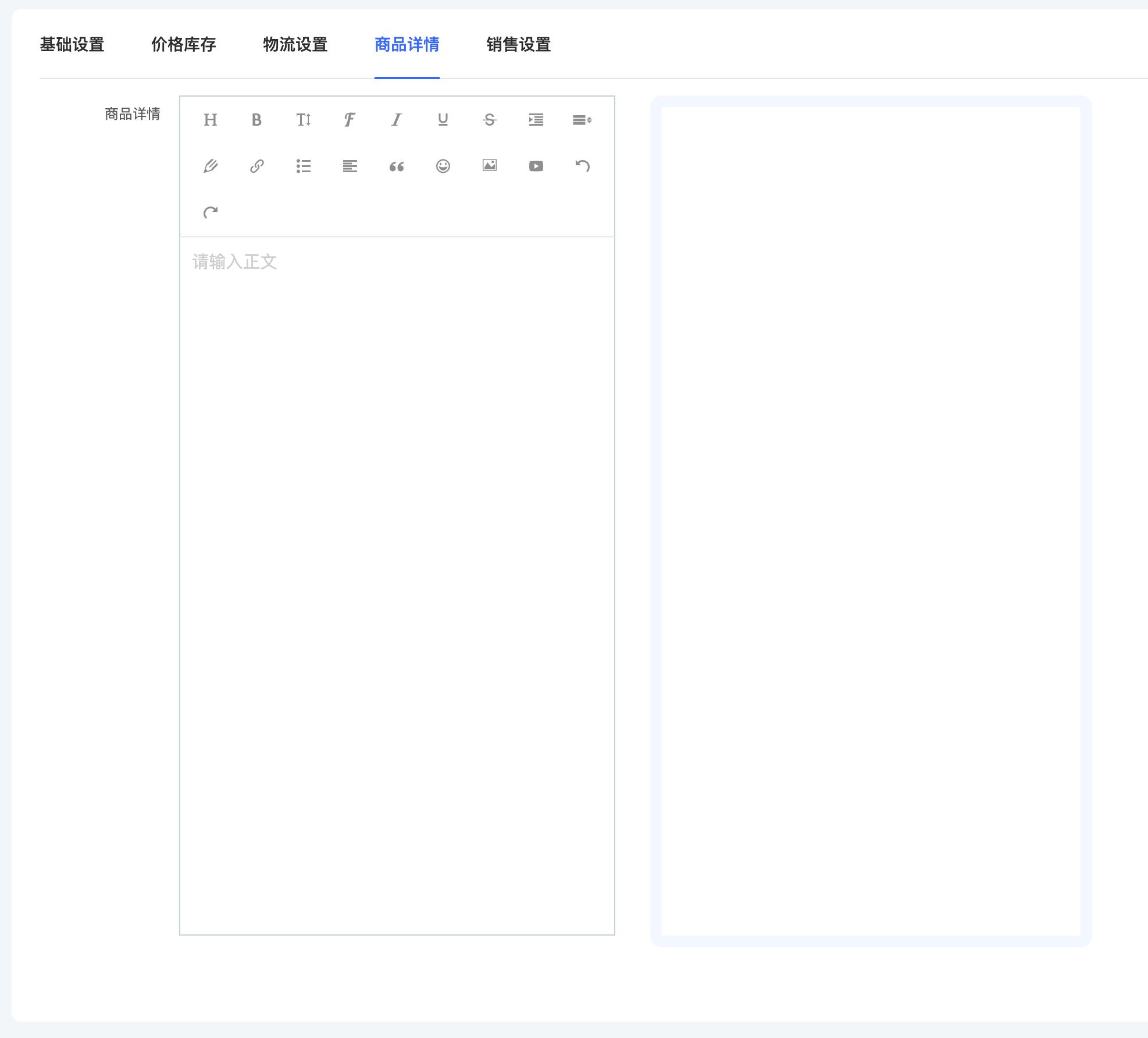This screenshot has height=1038, width=1148.
Task: Toggle italic formatting
Action: point(397,120)
